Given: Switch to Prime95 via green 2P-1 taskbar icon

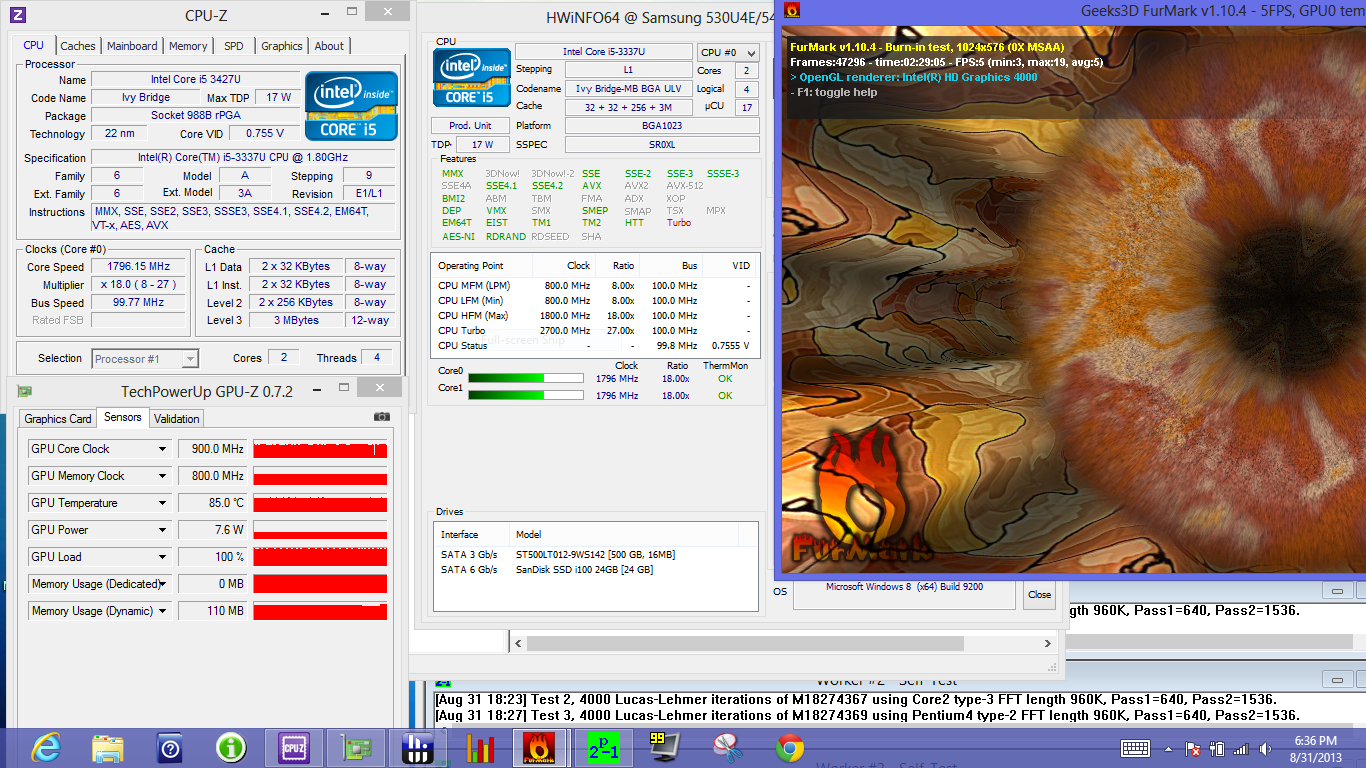Looking at the screenshot, I should (x=603, y=747).
